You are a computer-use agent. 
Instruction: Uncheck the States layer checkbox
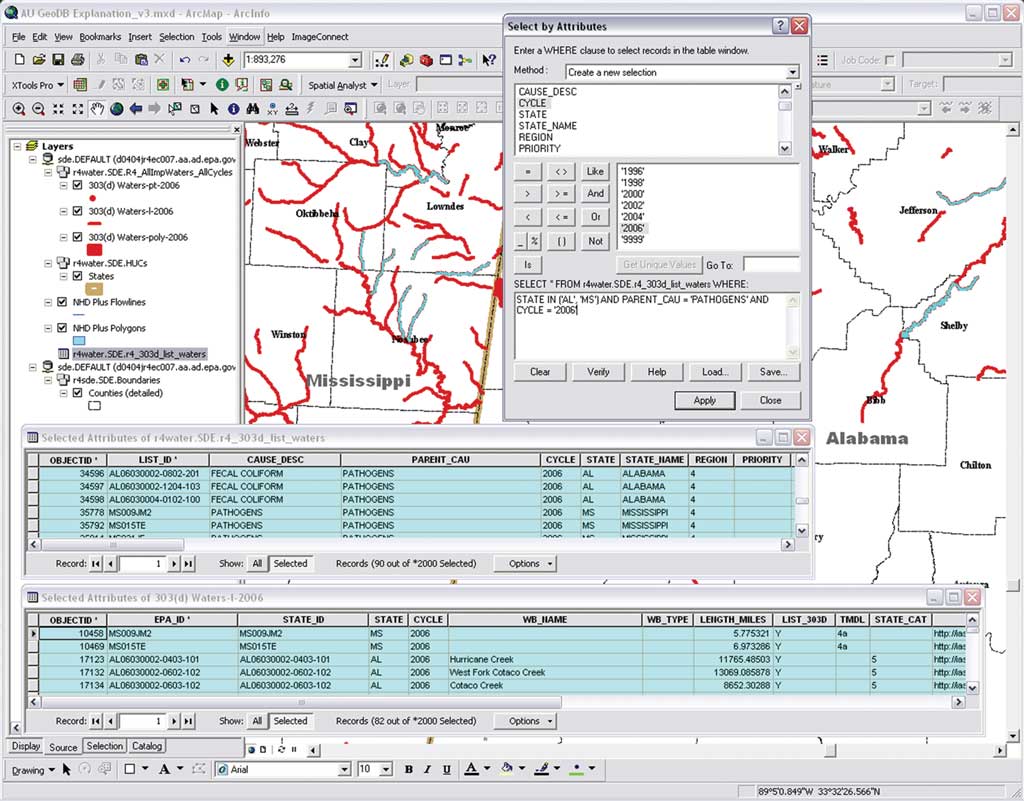(x=78, y=276)
